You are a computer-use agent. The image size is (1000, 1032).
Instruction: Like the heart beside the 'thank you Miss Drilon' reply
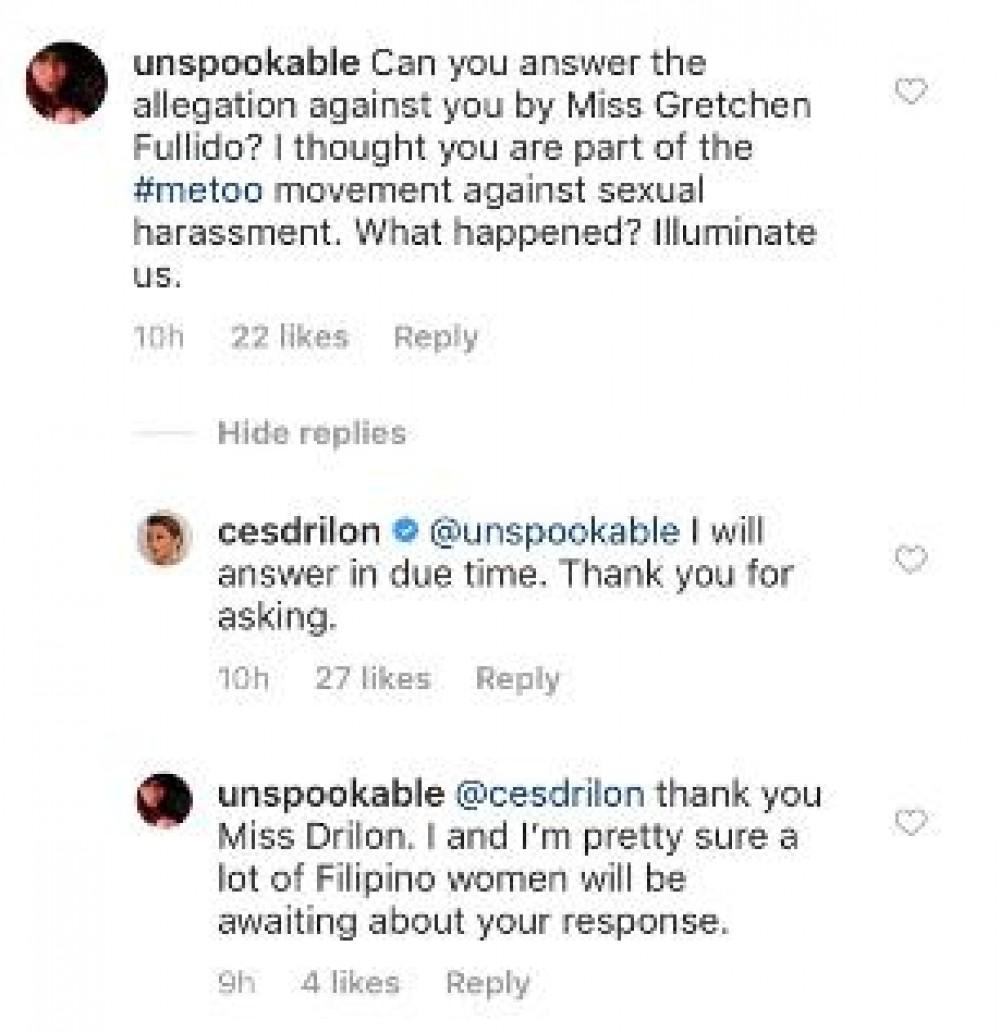910,823
